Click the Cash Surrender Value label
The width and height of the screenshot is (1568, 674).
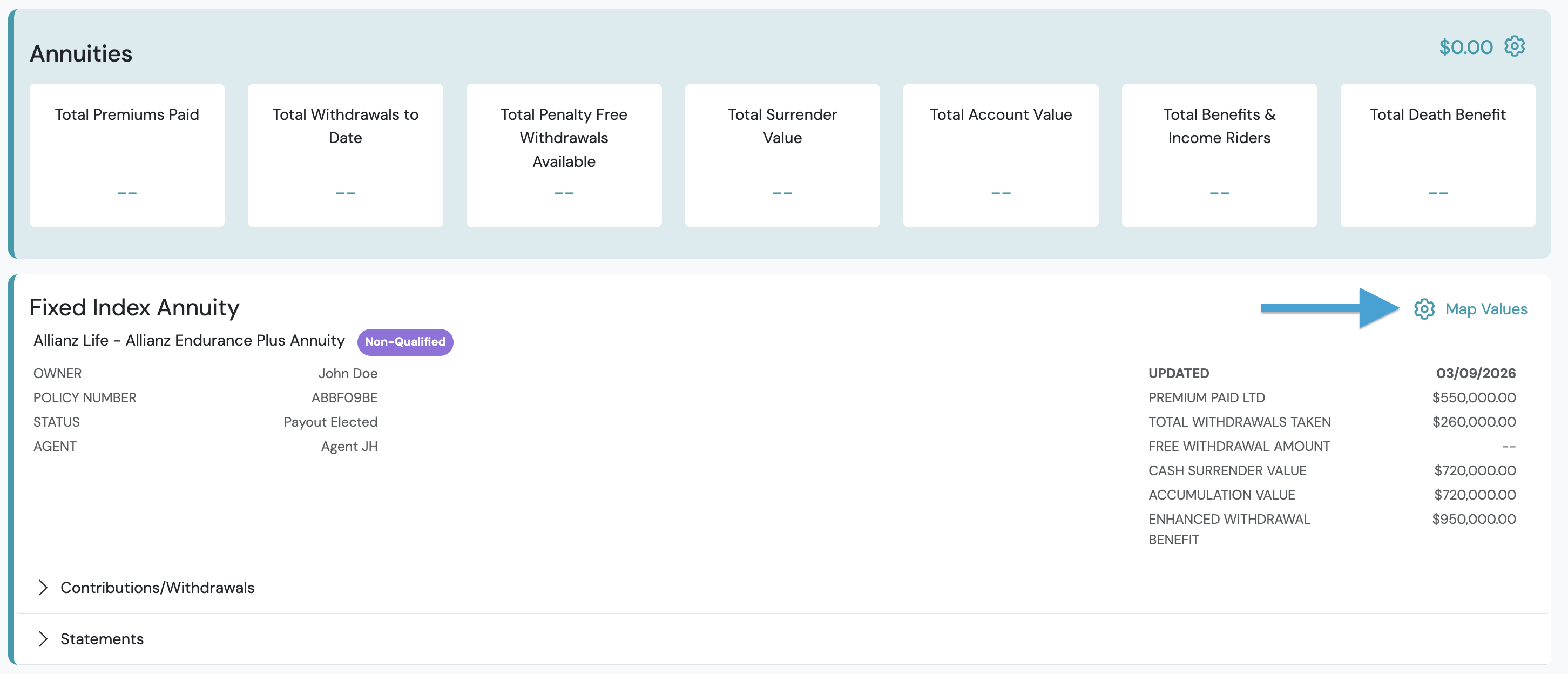click(x=1227, y=470)
